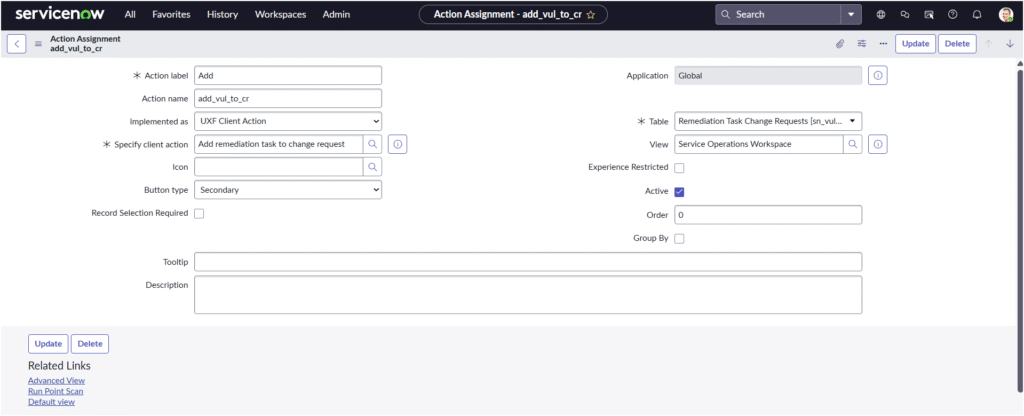
Task: Click the globe scope selector icon
Action: click(881, 15)
